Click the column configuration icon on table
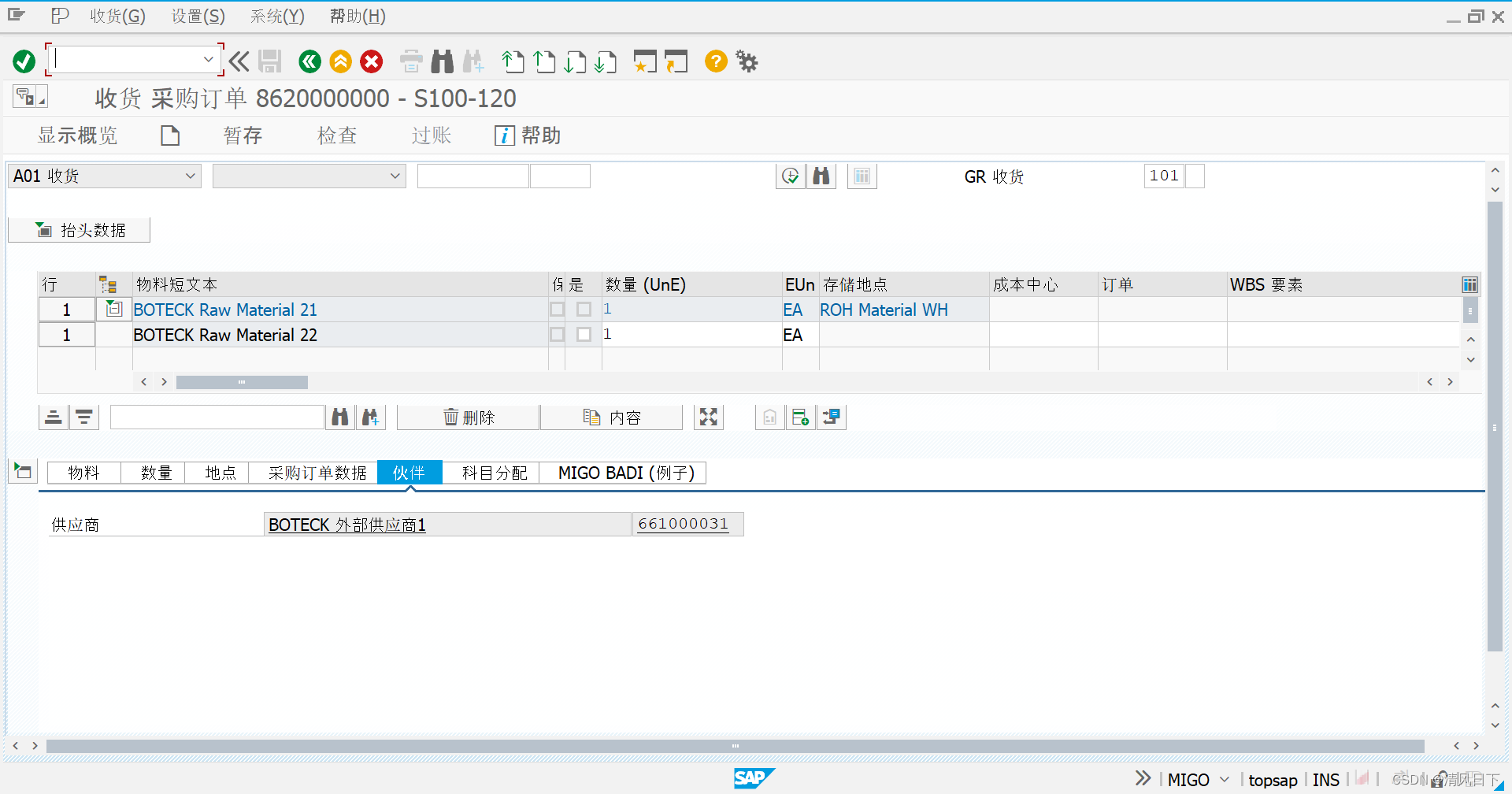1512x794 pixels. 1469,284
